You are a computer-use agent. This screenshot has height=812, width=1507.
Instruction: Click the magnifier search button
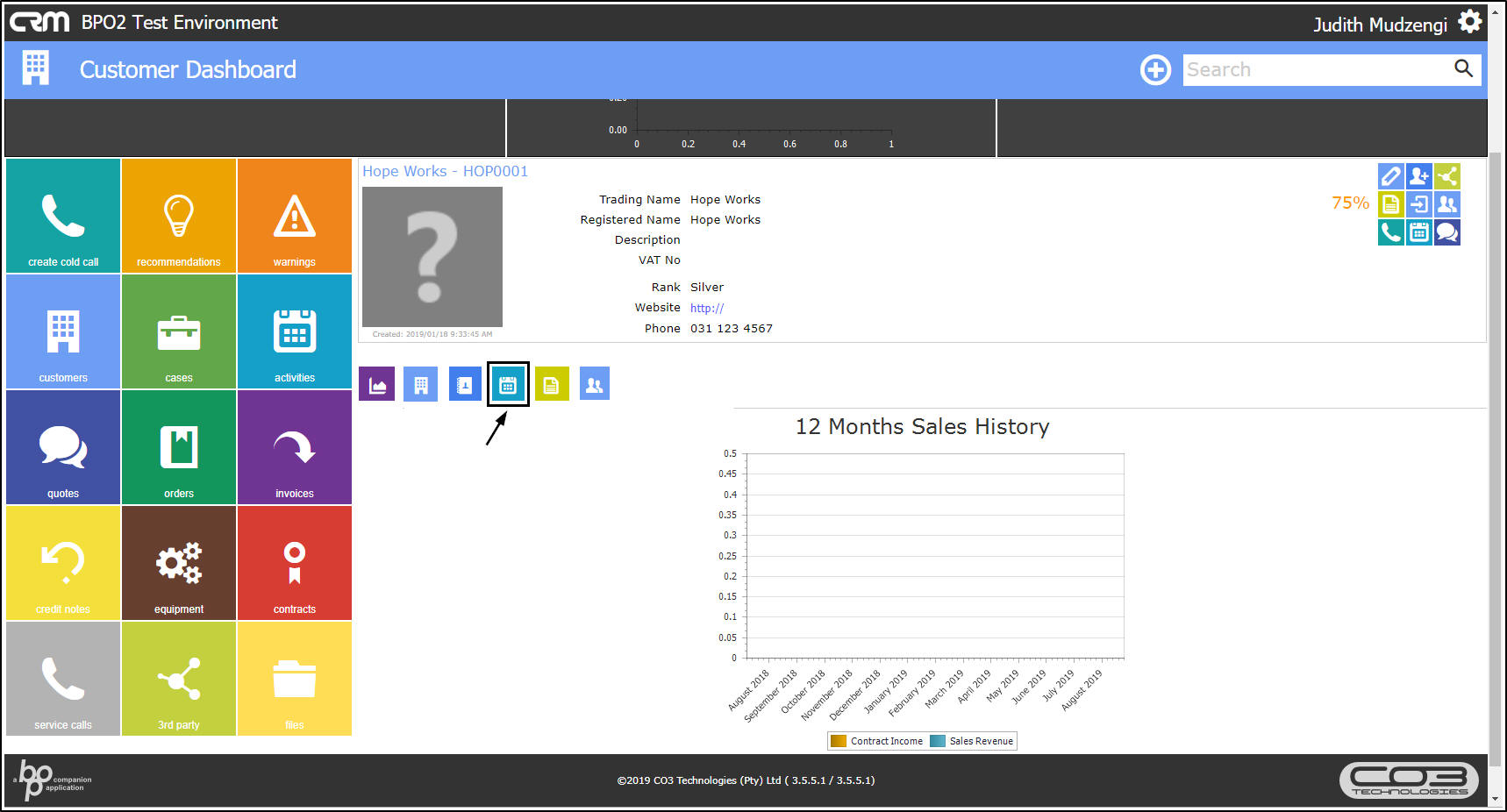1463,68
